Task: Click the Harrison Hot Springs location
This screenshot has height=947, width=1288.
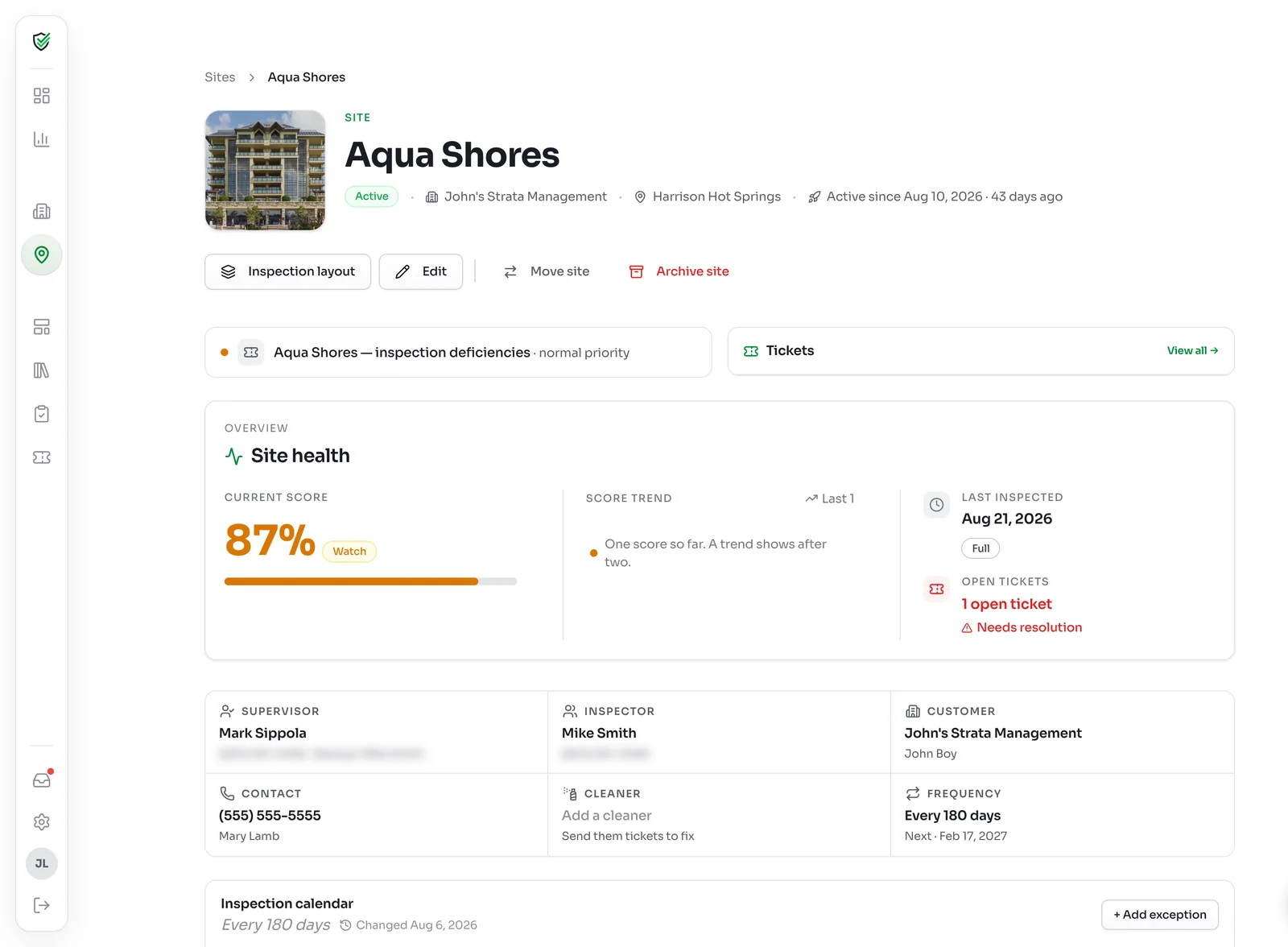Action: pyautogui.click(x=708, y=196)
